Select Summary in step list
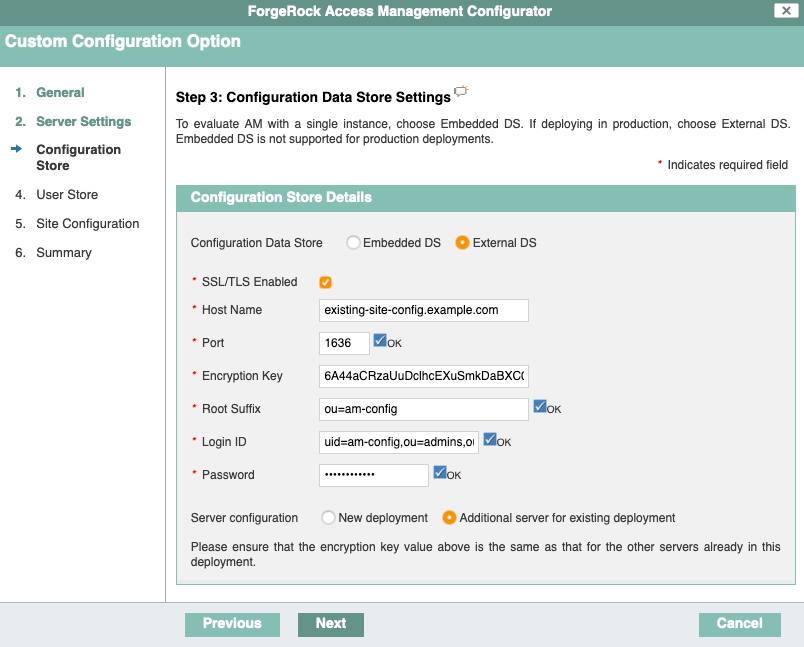Image resolution: width=804 pixels, height=647 pixels. (x=64, y=253)
